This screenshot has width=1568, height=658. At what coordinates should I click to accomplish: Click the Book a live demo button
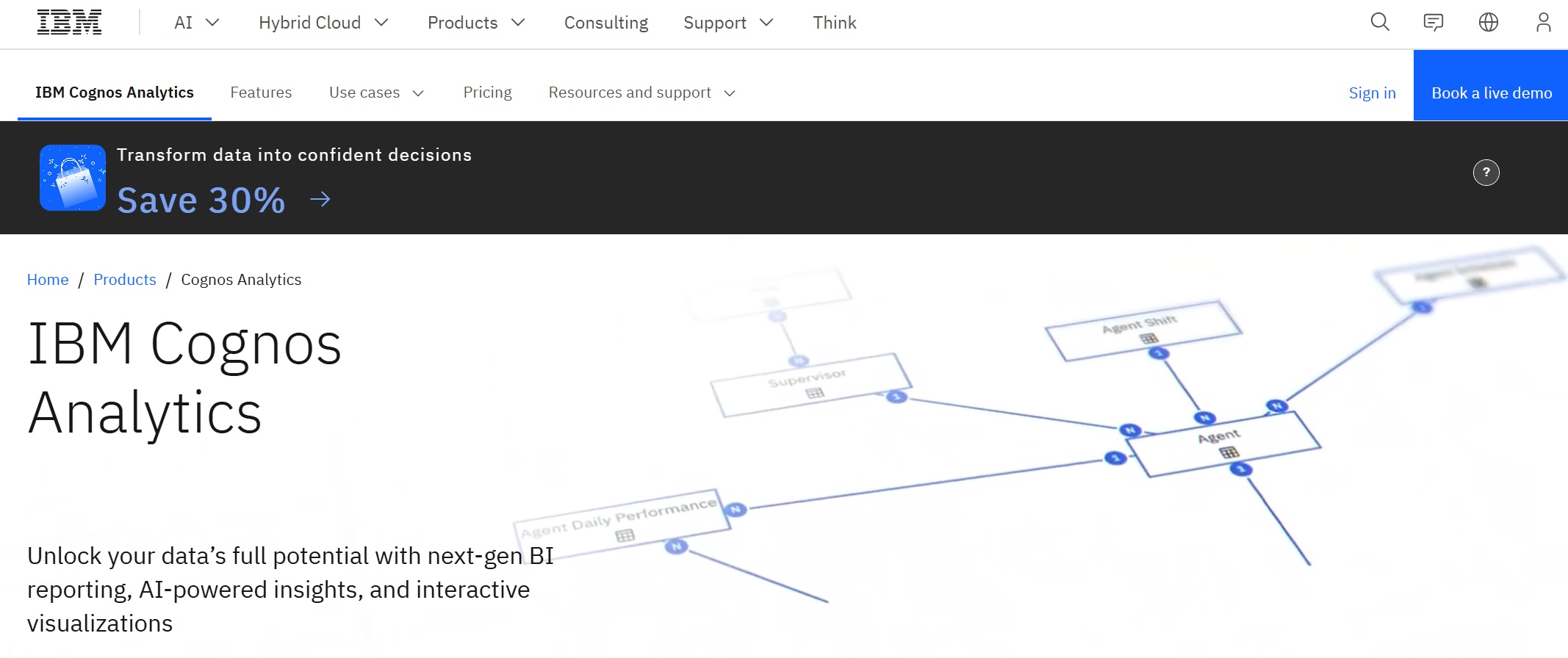click(1491, 93)
